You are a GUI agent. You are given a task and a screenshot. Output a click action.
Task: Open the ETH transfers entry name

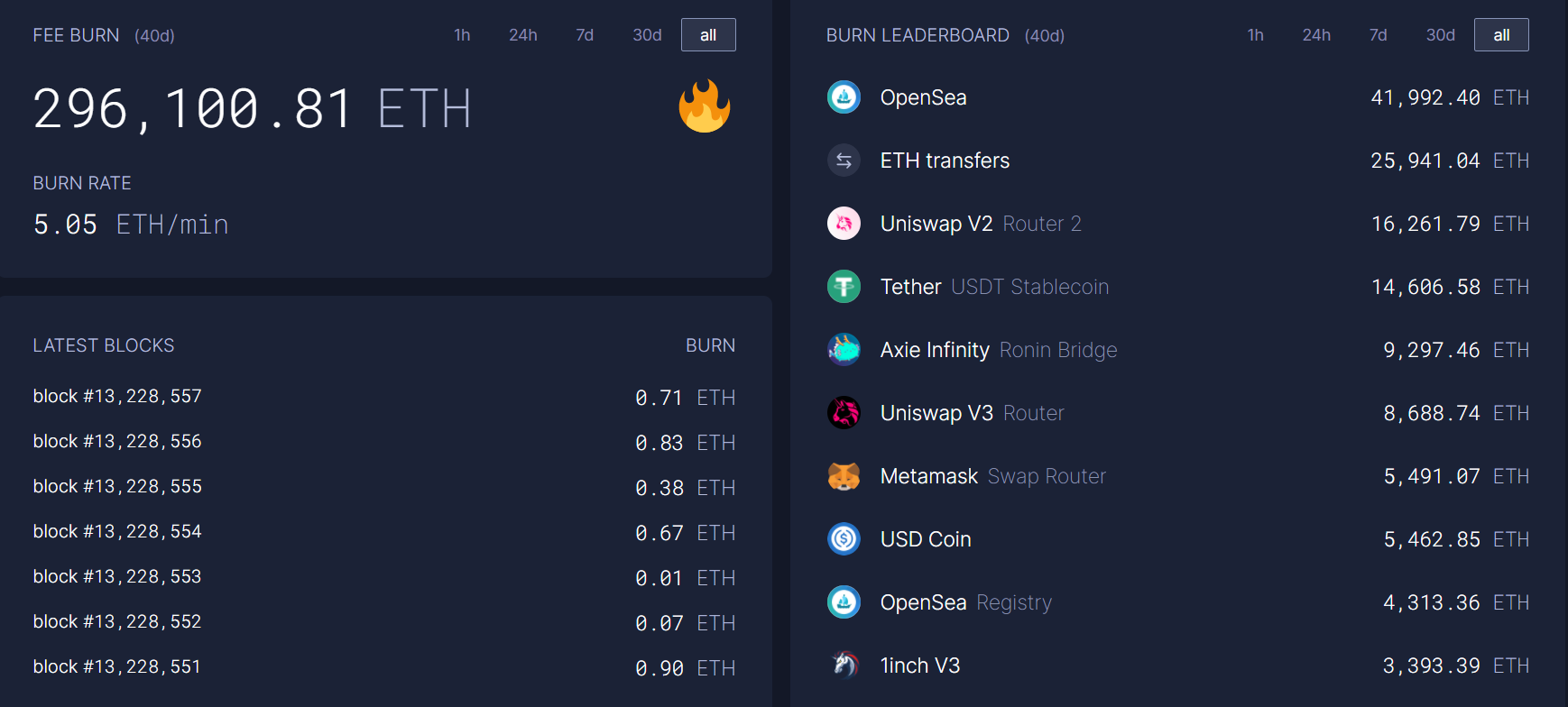point(945,161)
